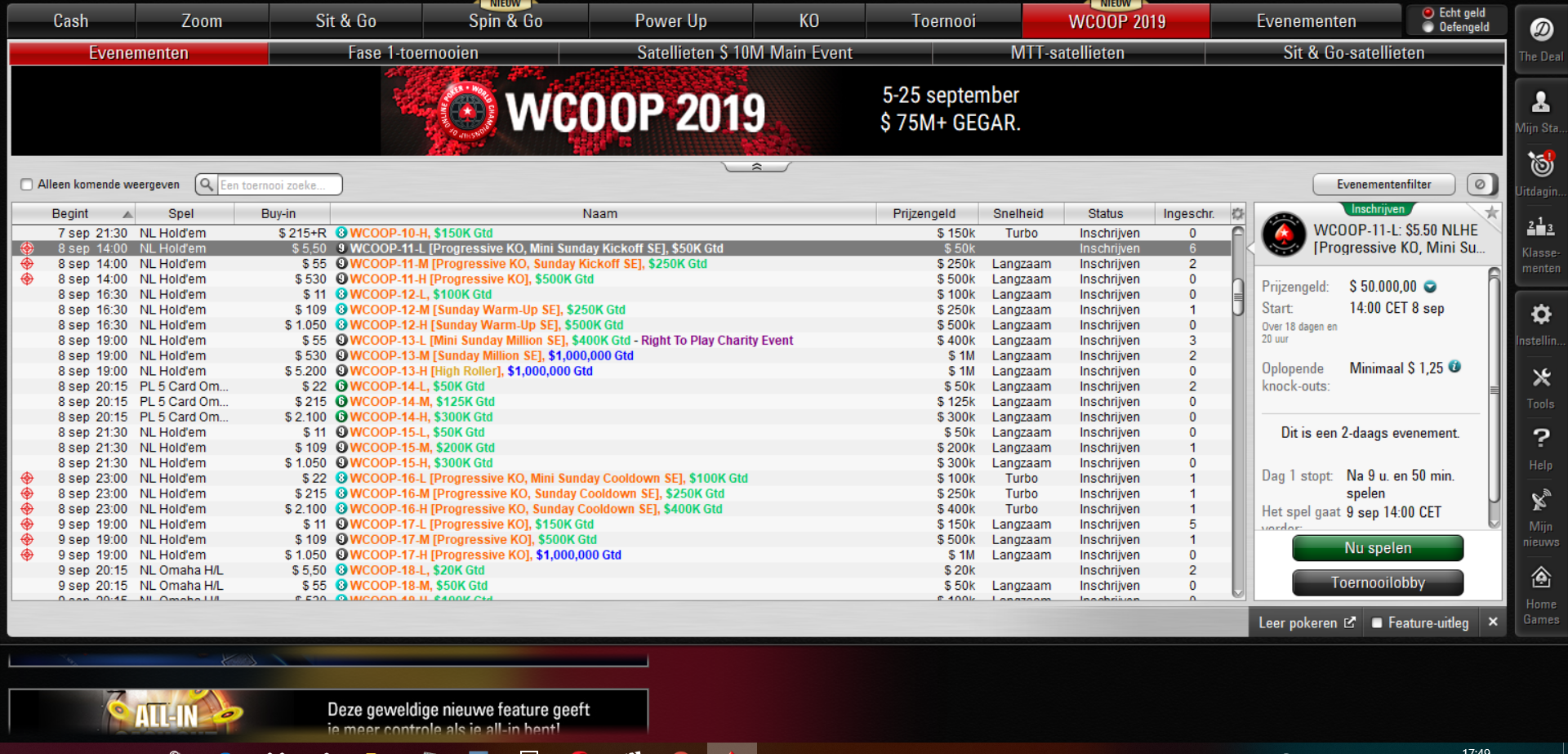
Task: Select WCOOP-18-M, $50K Gtd row
Action: point(621,586)
